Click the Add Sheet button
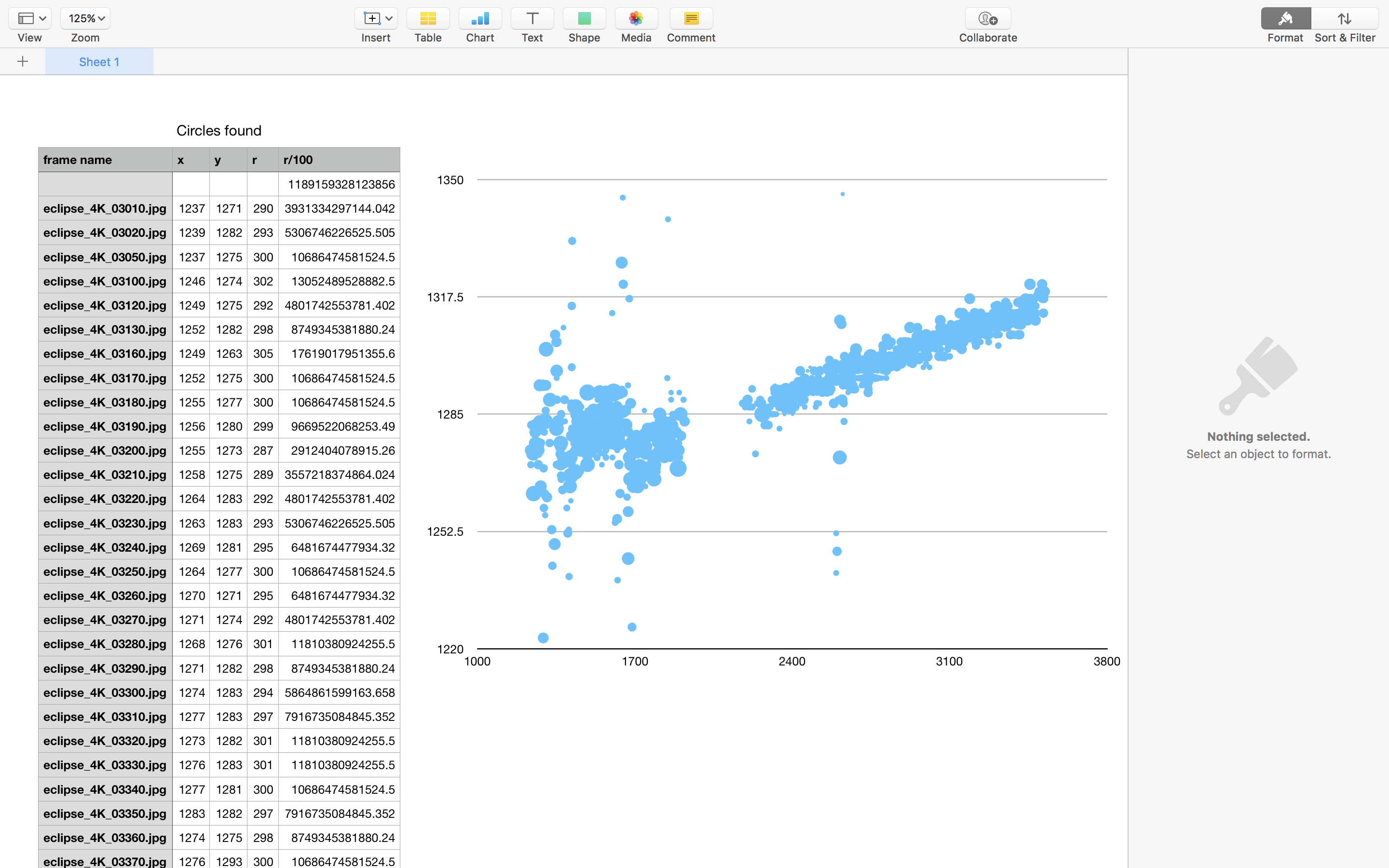Viewport: 1389px width, 868px height. point(22,61)
